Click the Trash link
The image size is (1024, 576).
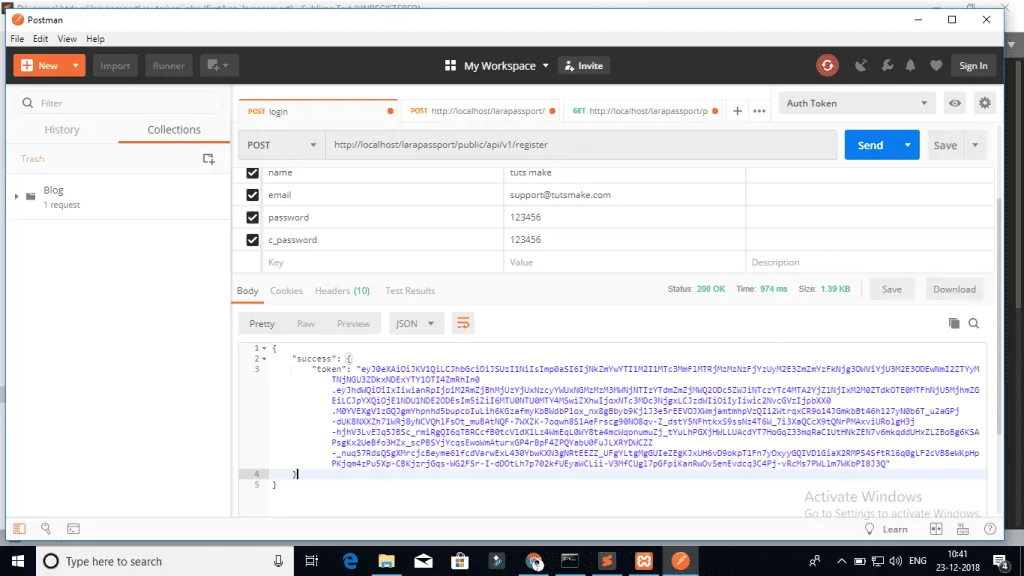32,159
